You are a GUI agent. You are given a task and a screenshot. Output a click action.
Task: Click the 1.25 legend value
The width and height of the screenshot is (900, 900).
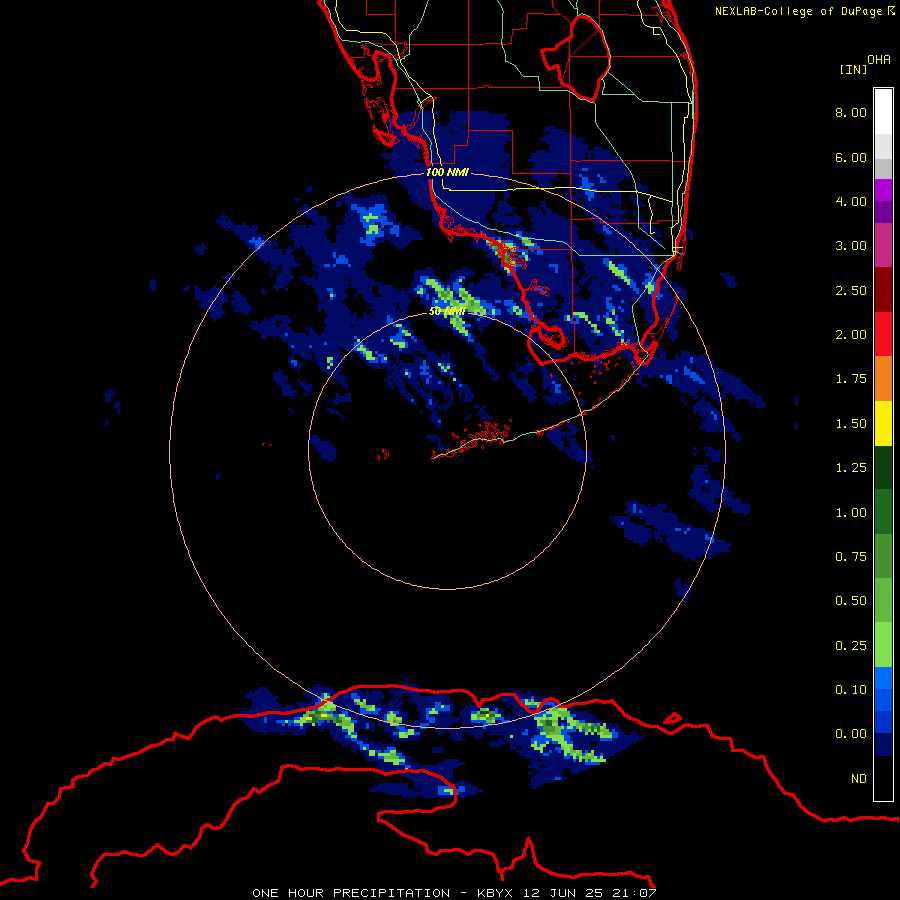[x=851, y=468]
